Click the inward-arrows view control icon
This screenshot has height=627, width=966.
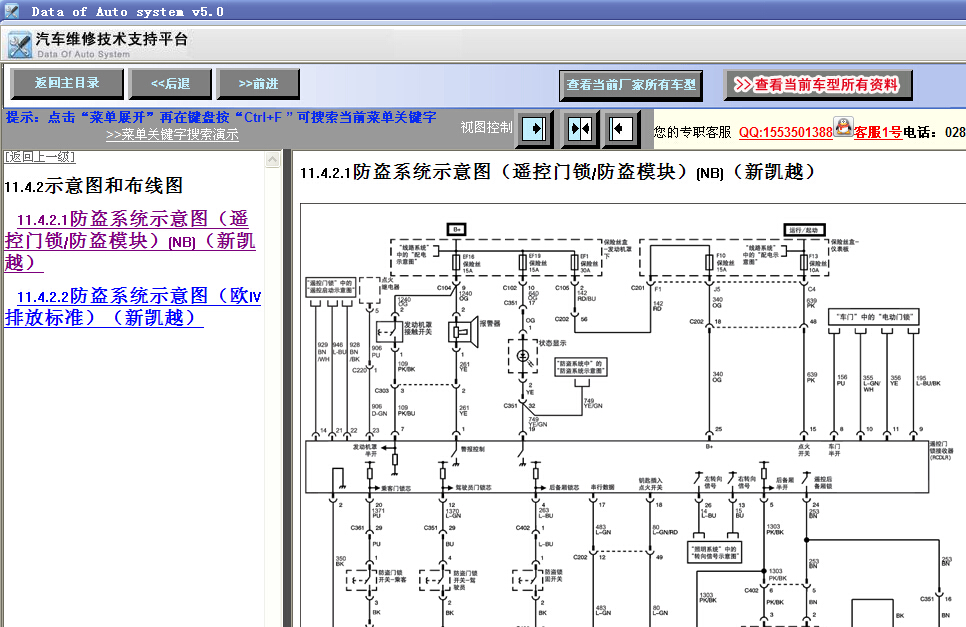coord(580,129)
